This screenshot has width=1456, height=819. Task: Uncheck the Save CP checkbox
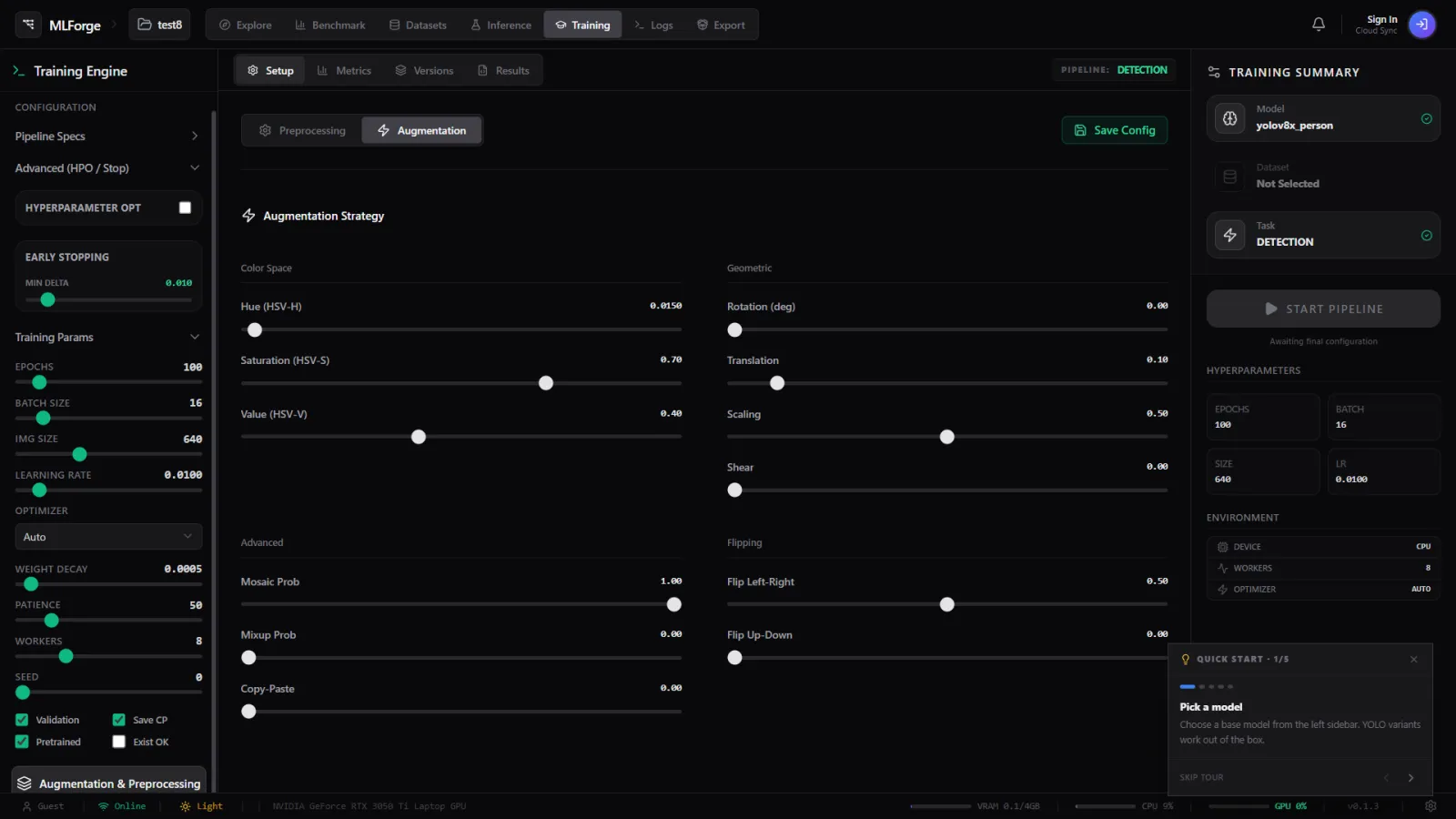pos(118,720)
